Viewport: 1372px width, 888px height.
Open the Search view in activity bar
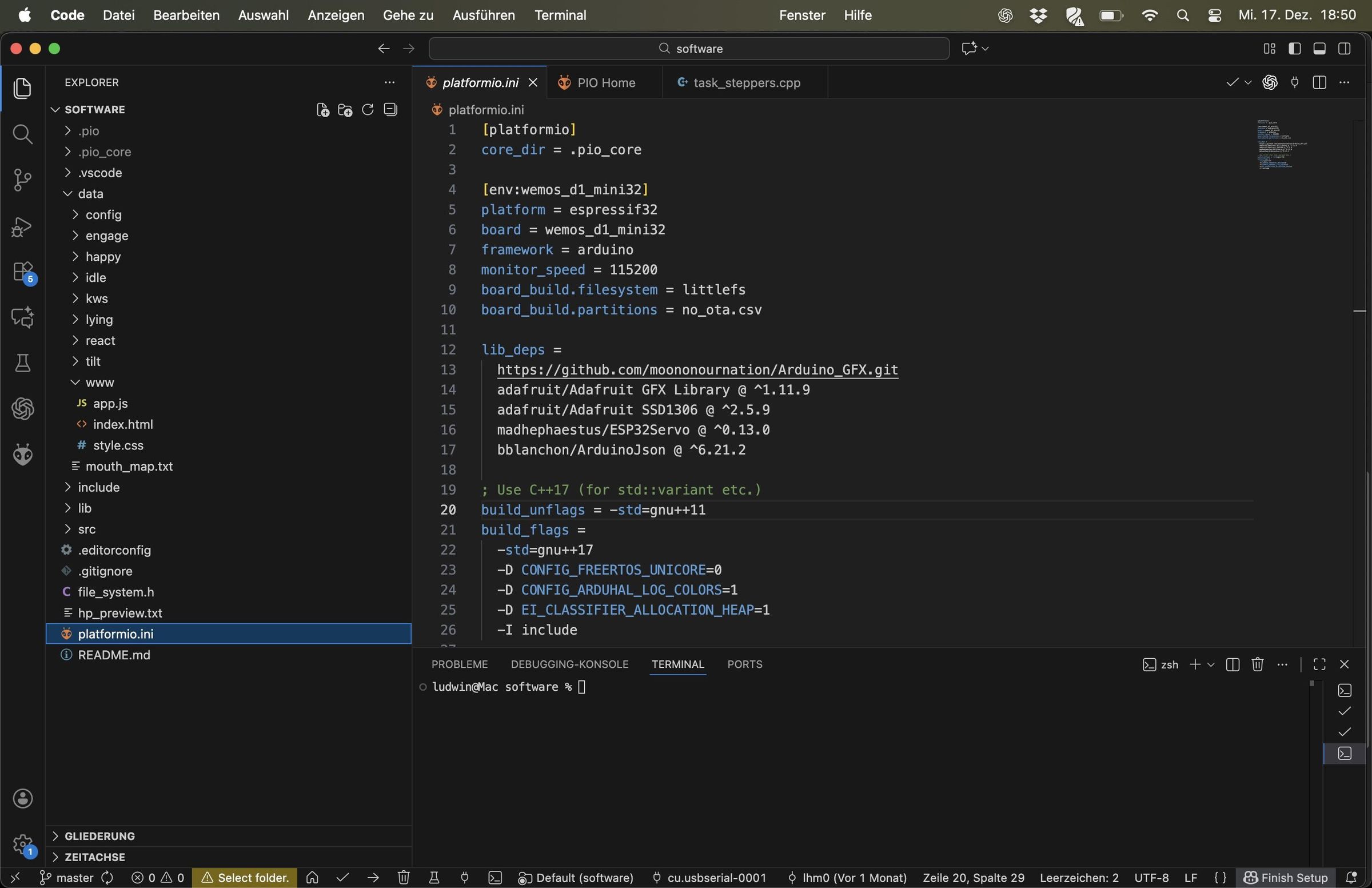22,134
